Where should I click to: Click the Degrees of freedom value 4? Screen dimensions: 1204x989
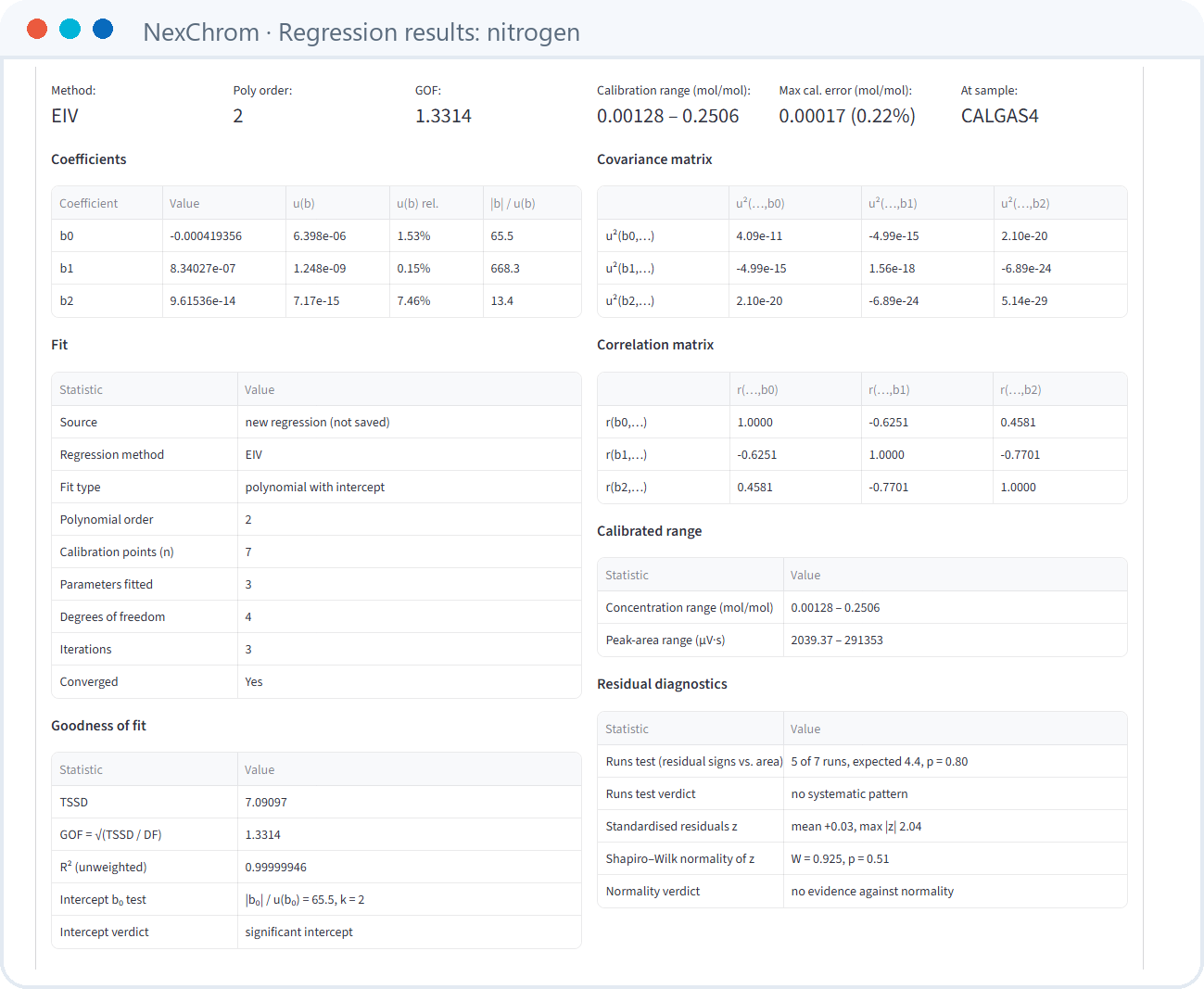(248, 617)
